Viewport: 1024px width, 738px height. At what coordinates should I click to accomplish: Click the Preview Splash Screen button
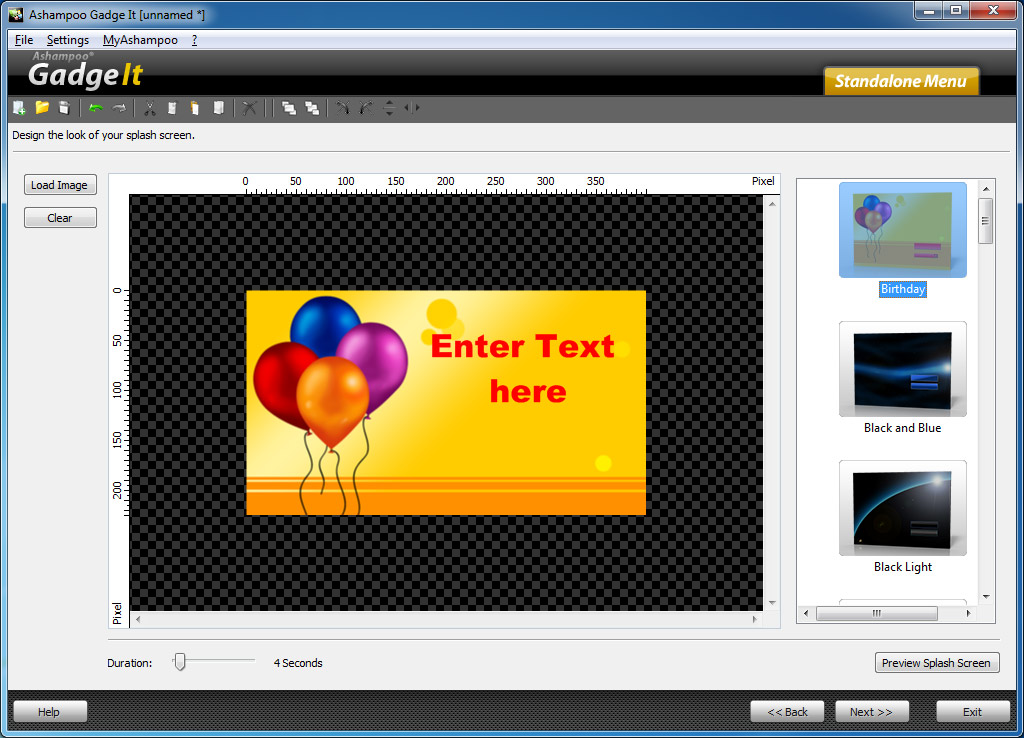pos(936,663)
